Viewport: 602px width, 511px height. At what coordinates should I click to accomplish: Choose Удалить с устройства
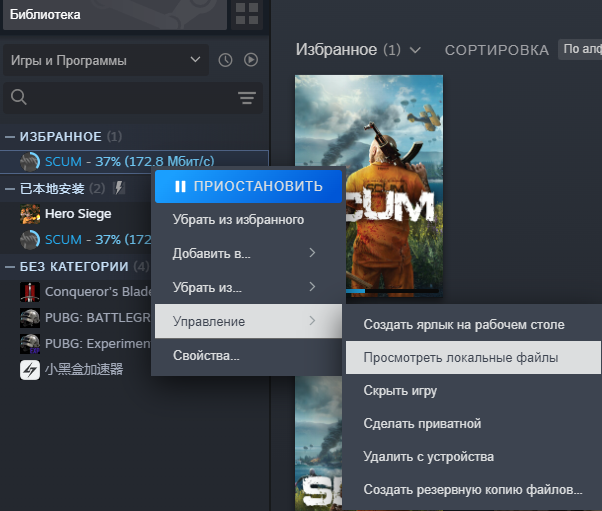point(473,456)
